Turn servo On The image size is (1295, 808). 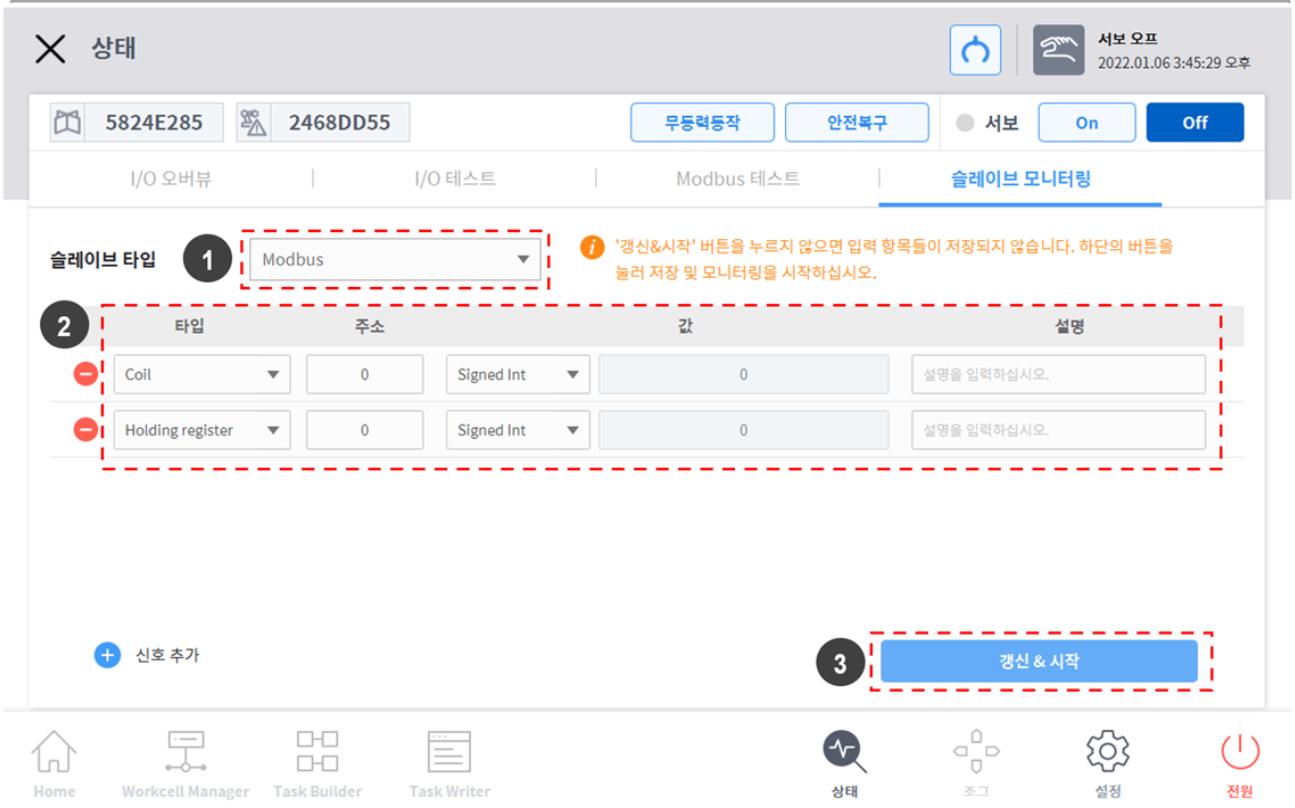pyautogui.click(x=1086, y=122)
